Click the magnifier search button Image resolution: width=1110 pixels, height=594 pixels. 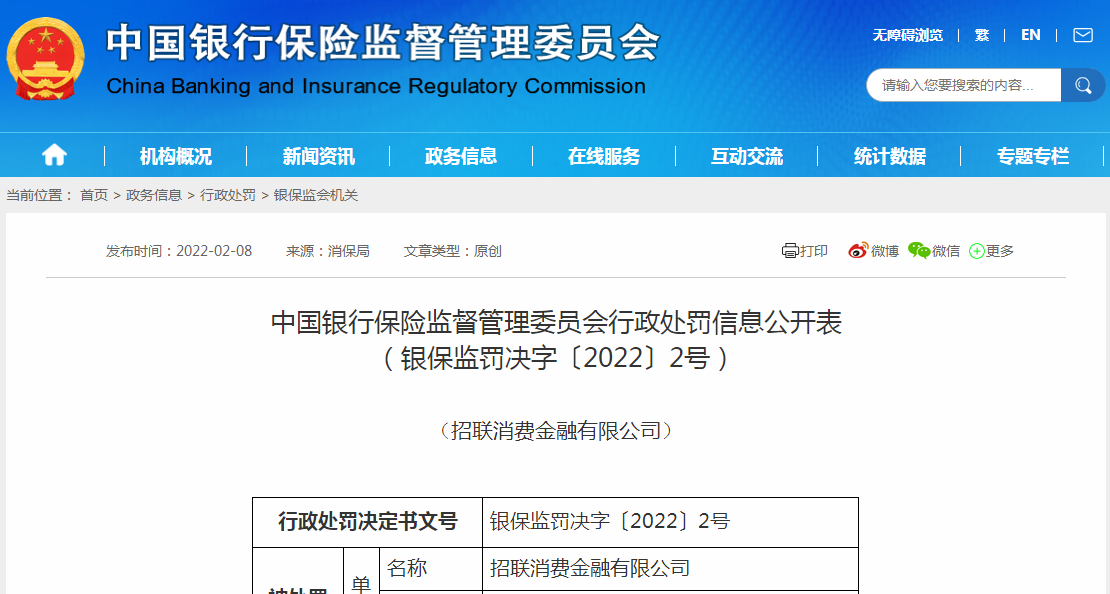(x=1082, y=85)
